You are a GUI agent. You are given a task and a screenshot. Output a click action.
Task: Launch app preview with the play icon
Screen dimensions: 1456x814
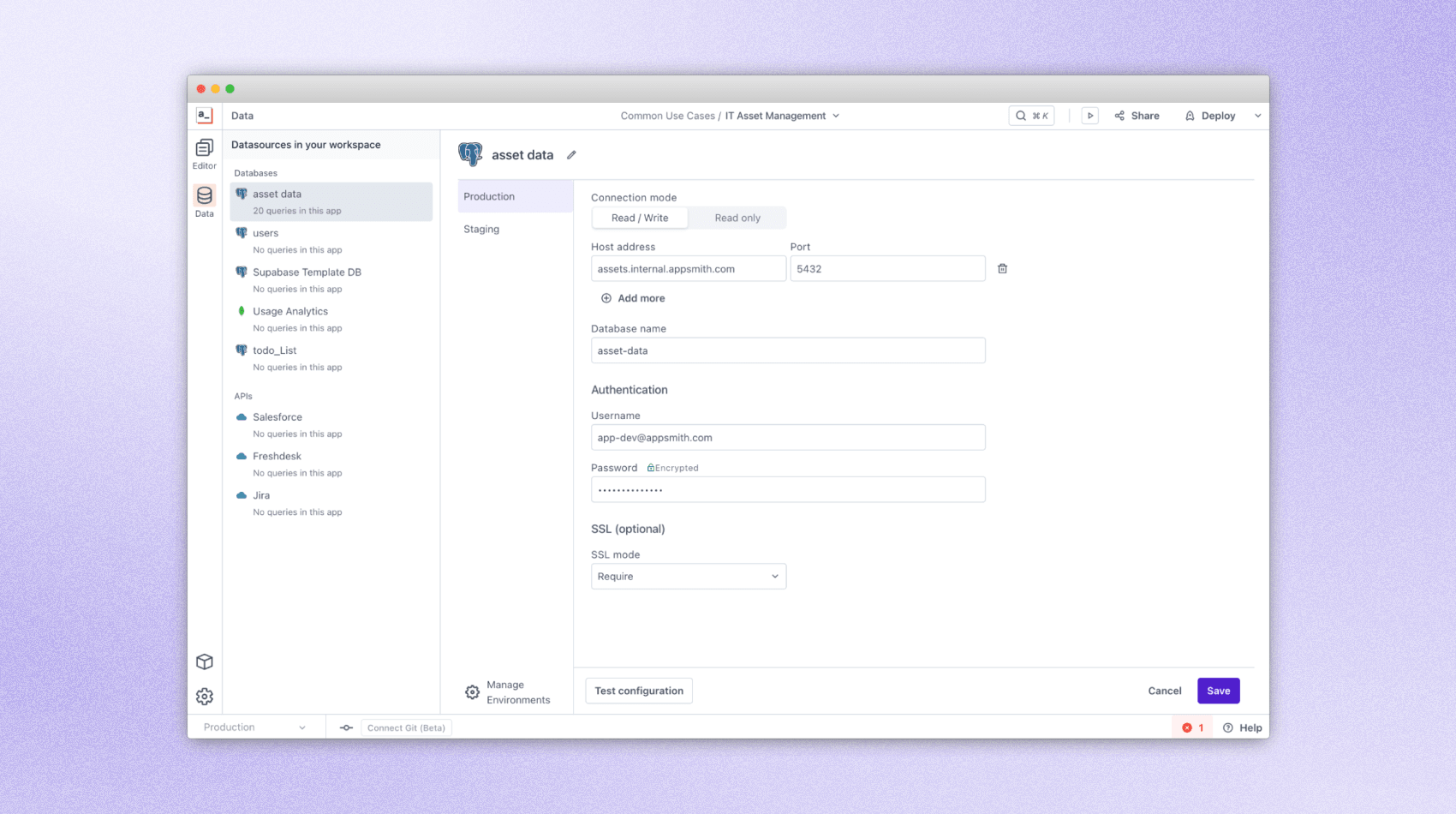point(1089,115)
